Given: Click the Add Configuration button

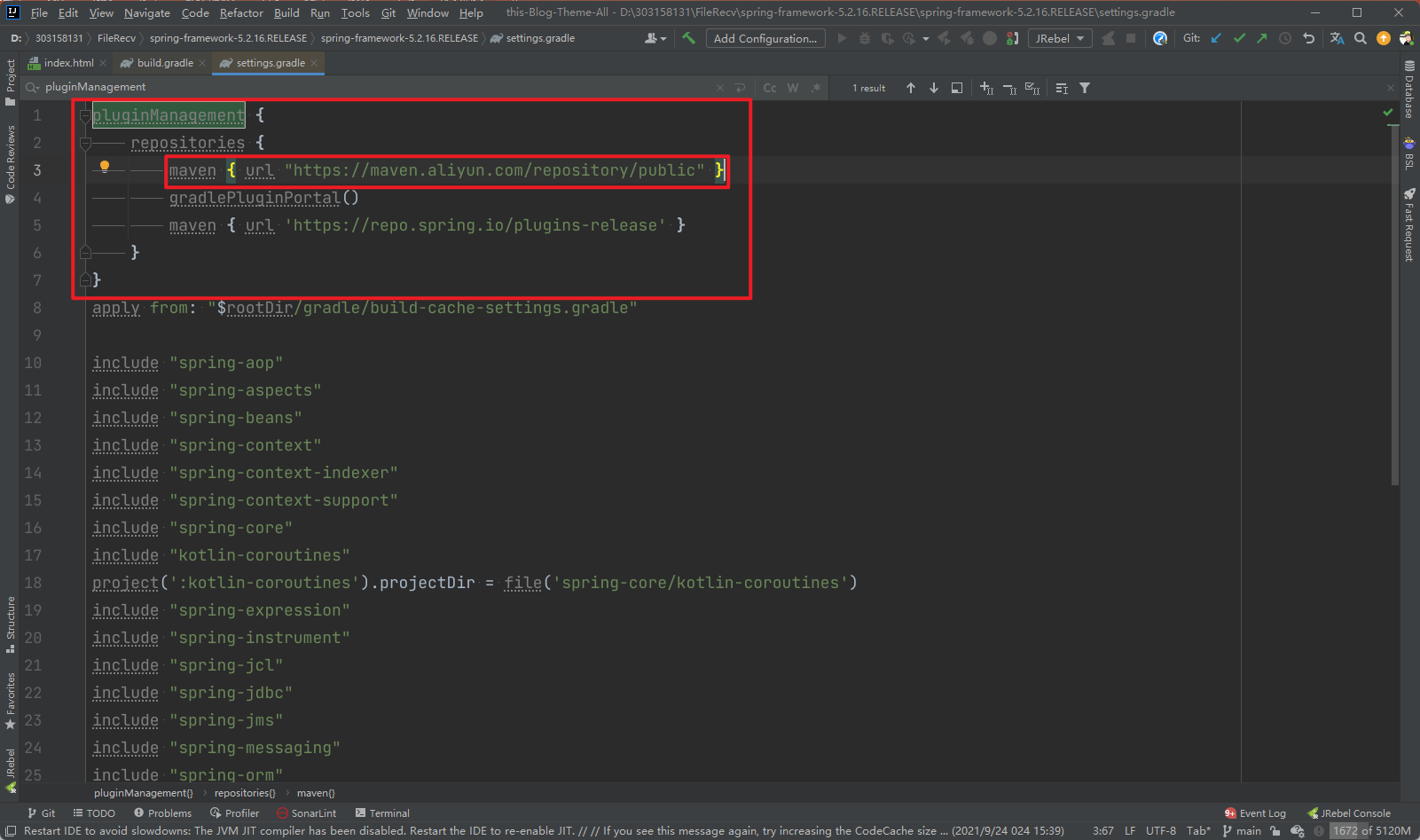Looking at the screenshot, I should click(765, 38).
